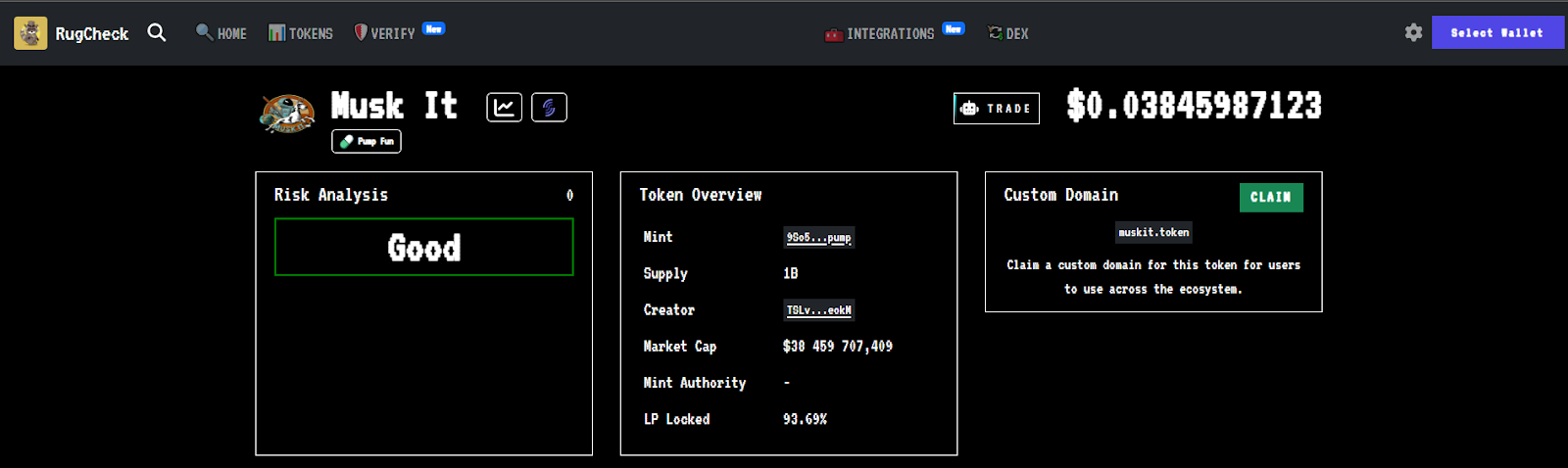The width and height of the screenshot is (1568, 468).
Task: Click the RugCheck brand name
Action: pyautogui.click(x=92, y=33)
